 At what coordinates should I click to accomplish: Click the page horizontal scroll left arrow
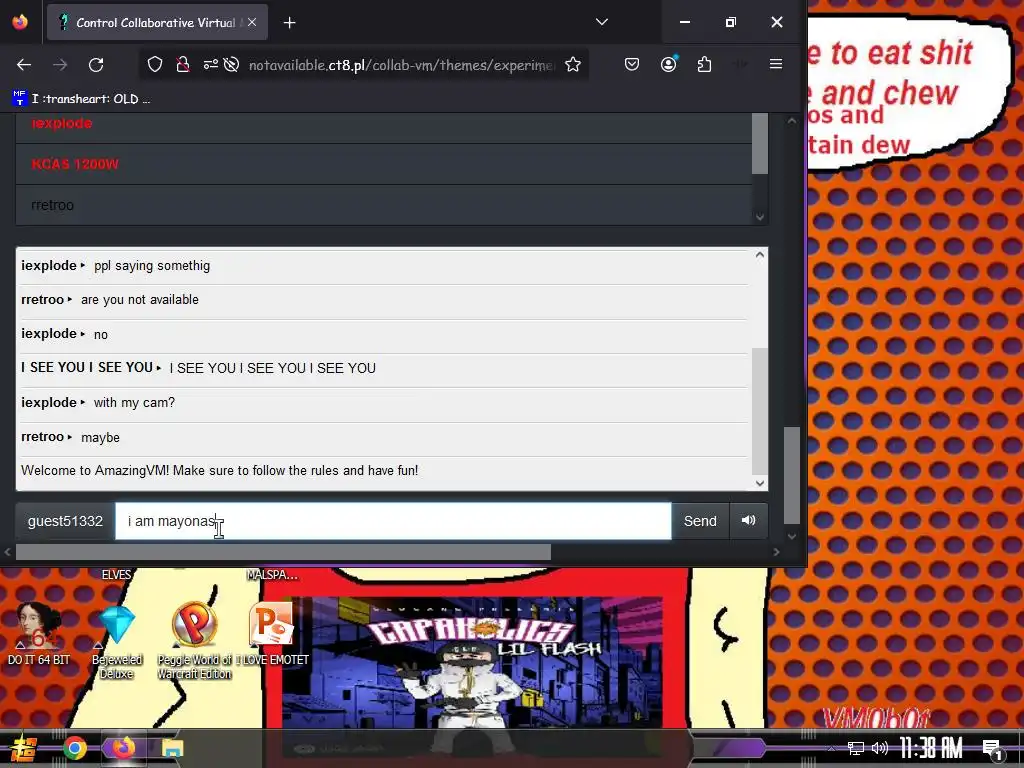7,552
